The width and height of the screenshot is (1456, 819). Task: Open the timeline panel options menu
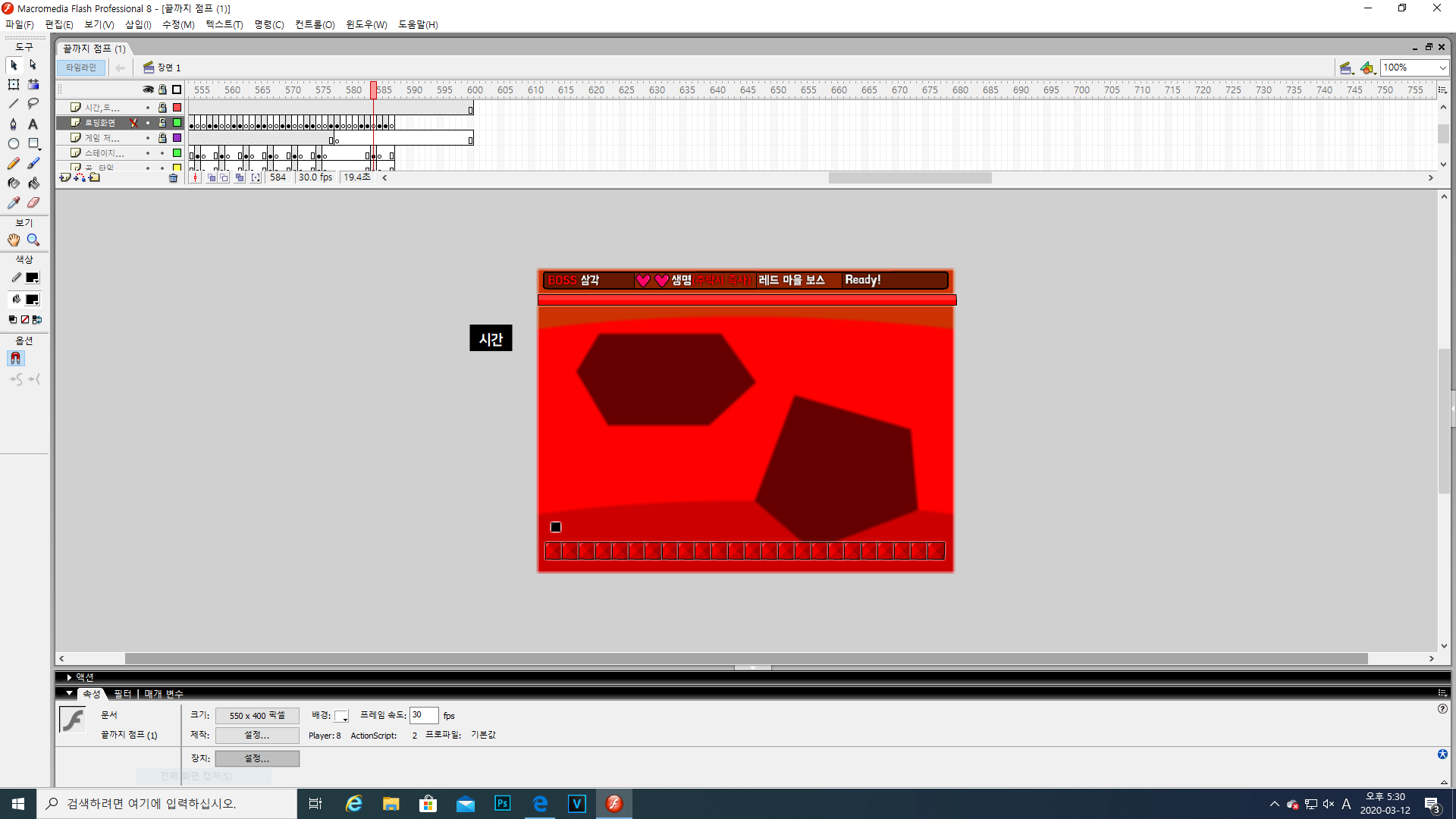pos(1442,89)
